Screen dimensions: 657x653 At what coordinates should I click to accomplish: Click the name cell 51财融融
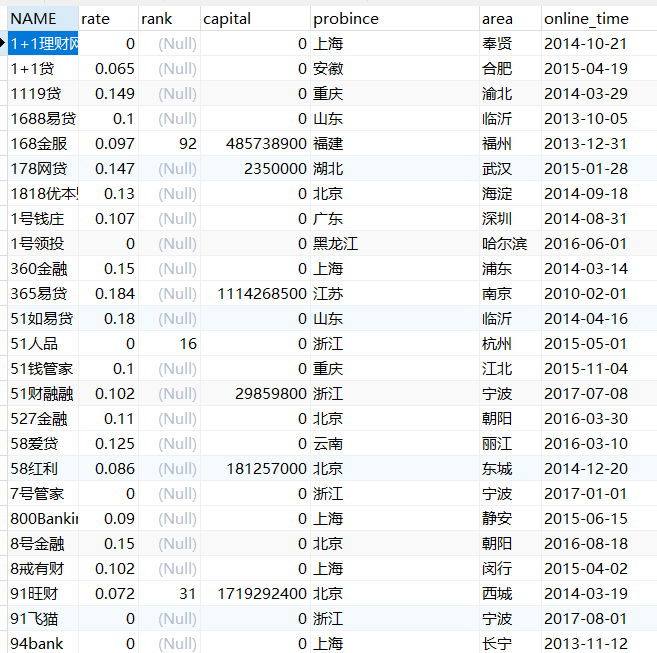43,394
